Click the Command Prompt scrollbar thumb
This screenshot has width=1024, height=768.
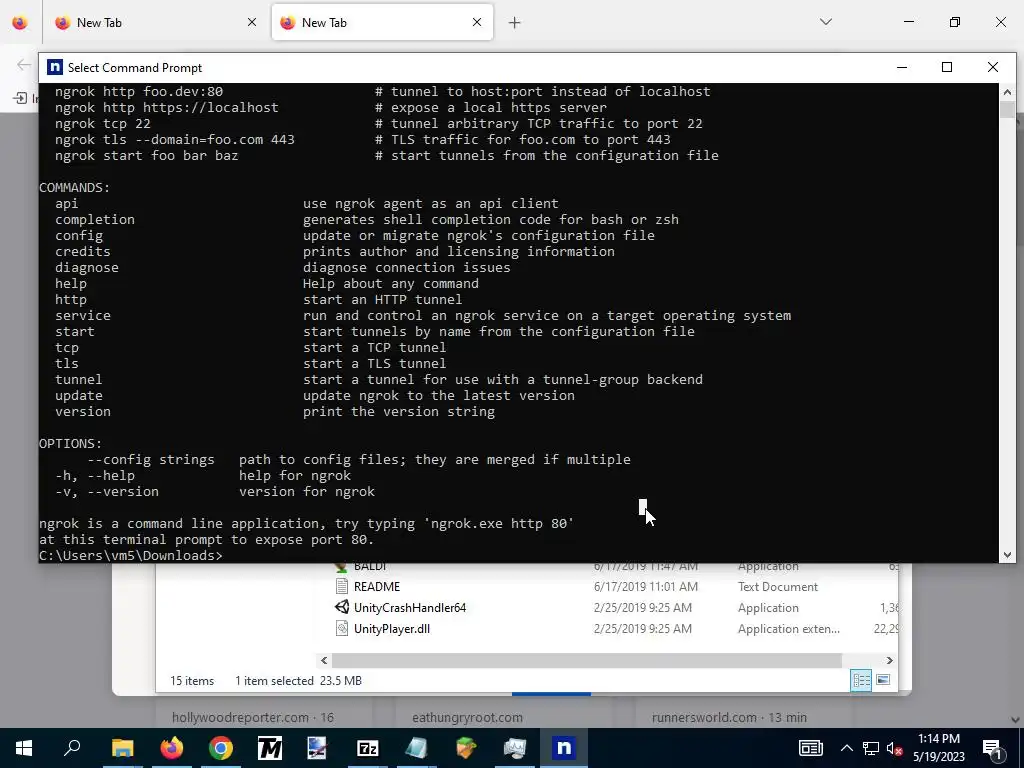click(x=1007, y=109)
